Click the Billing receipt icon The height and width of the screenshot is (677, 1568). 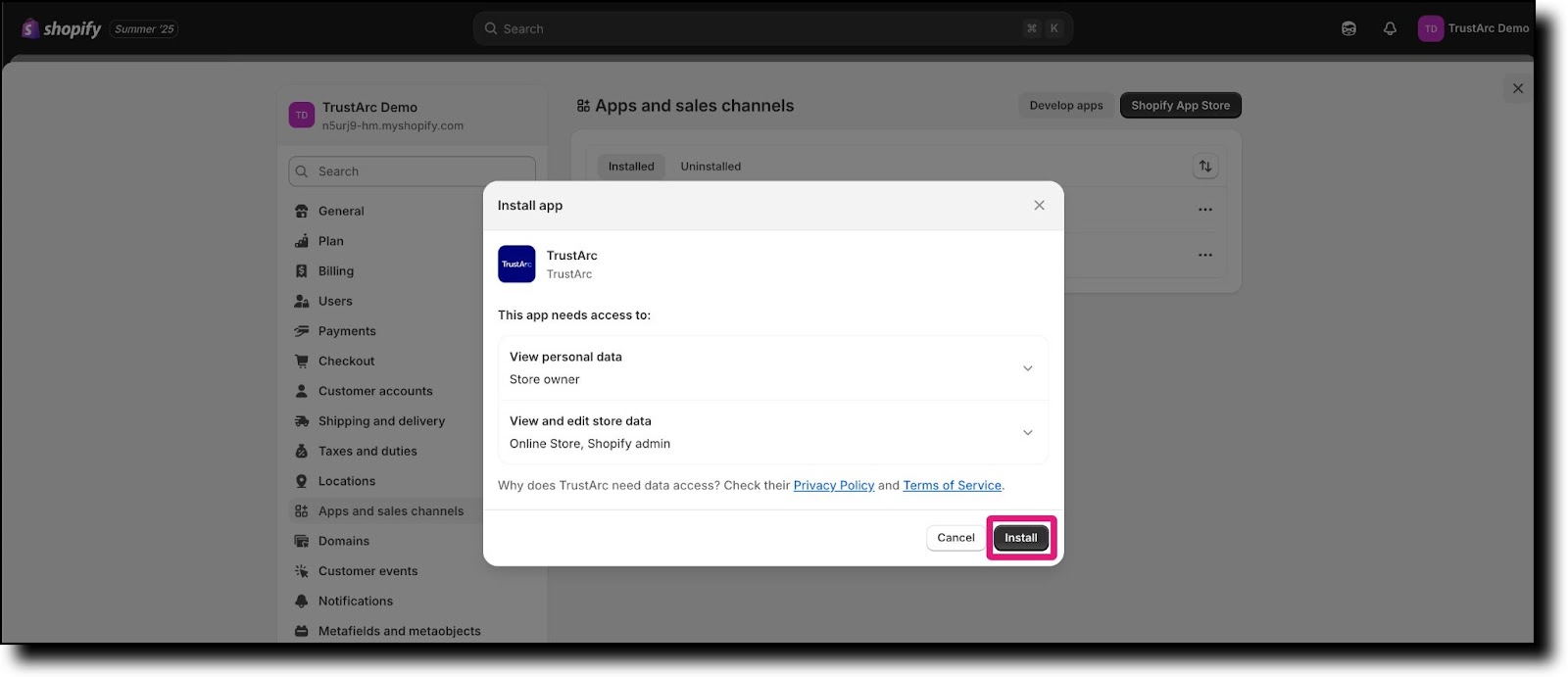(302, 271)
